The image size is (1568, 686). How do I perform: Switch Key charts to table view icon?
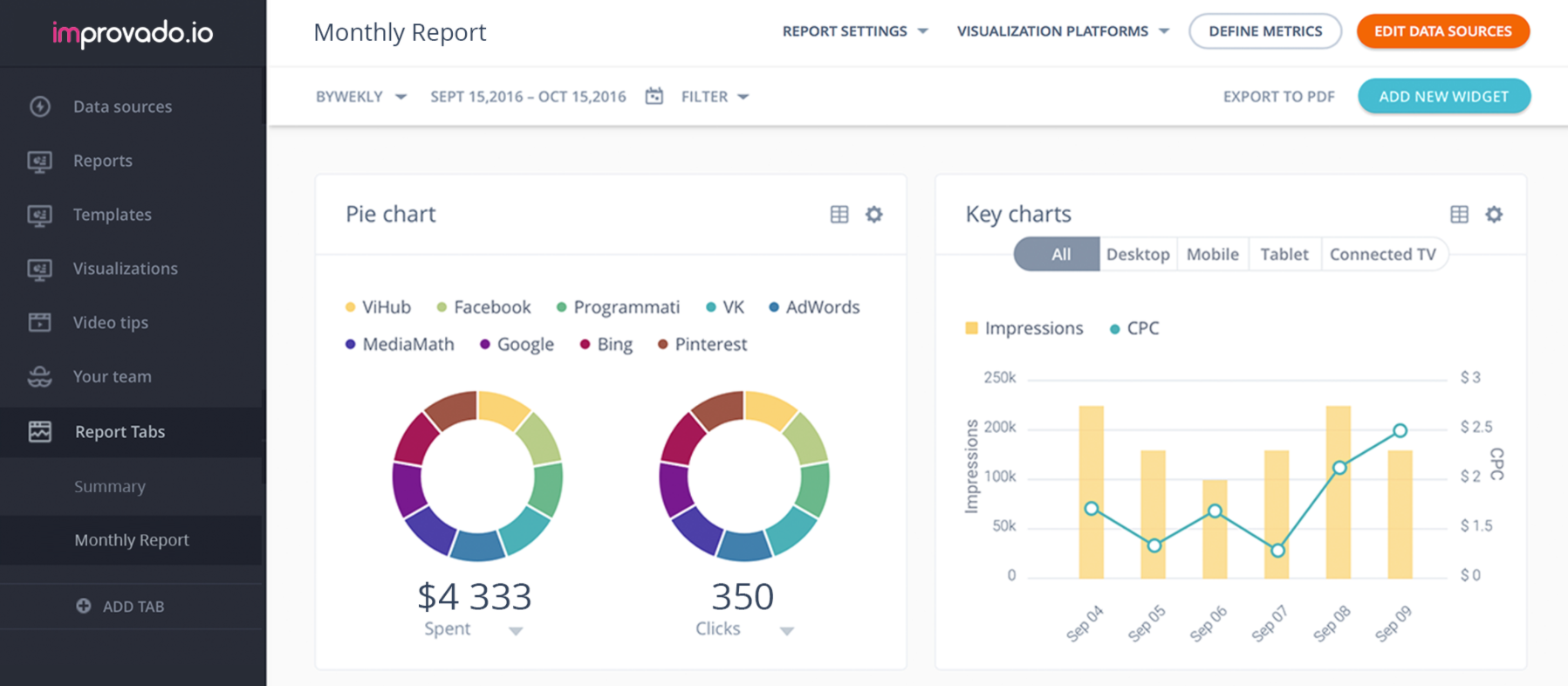[x=1460, y=214]
